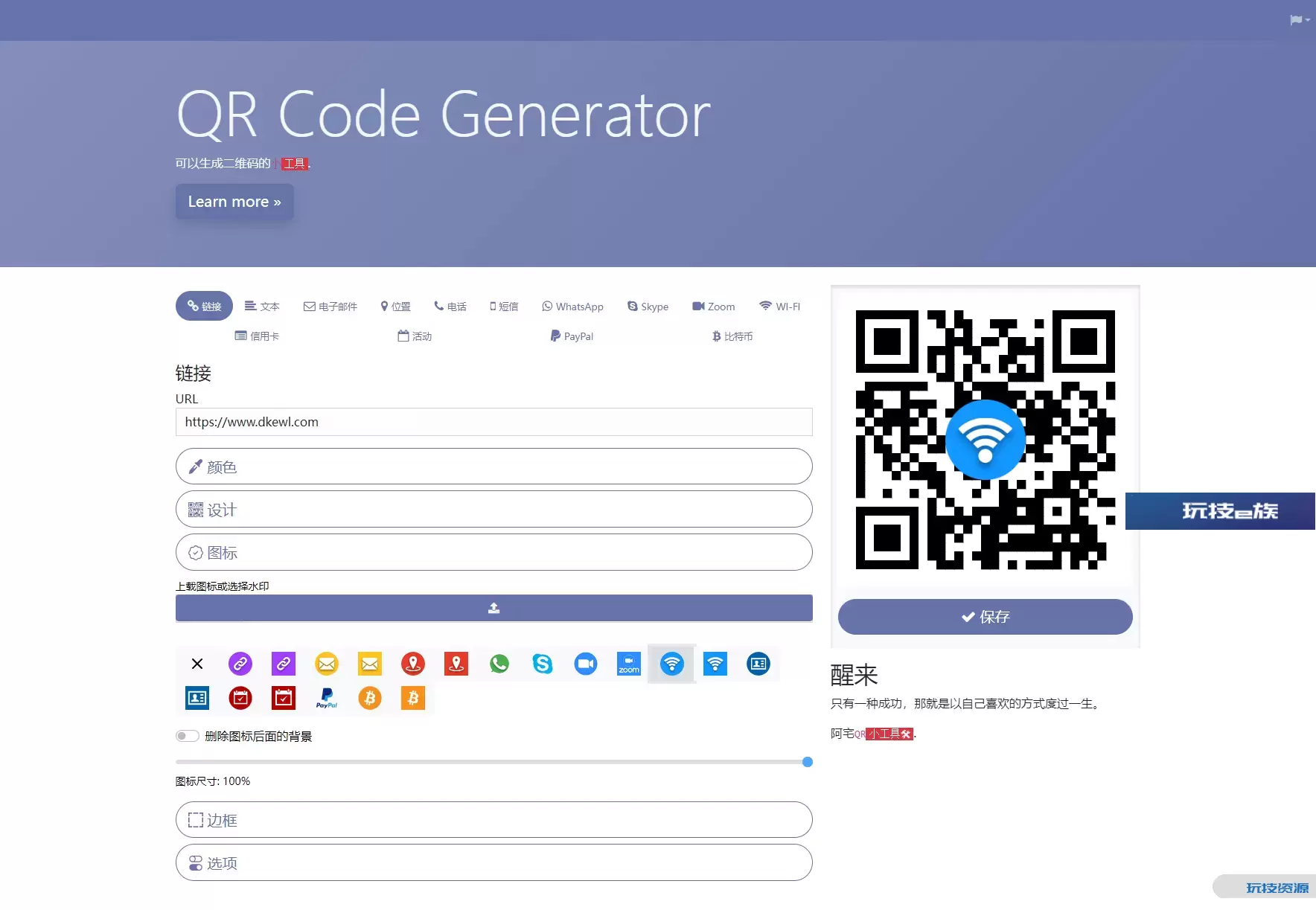Open the 电话 phone tab

click(x=450, y=306)
